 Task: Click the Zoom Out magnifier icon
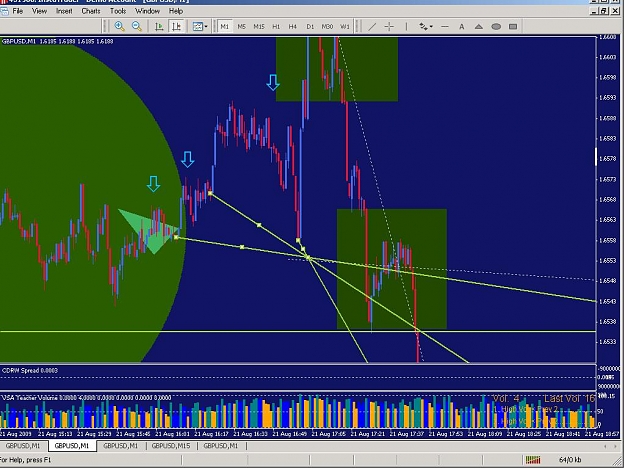[137, 26]
